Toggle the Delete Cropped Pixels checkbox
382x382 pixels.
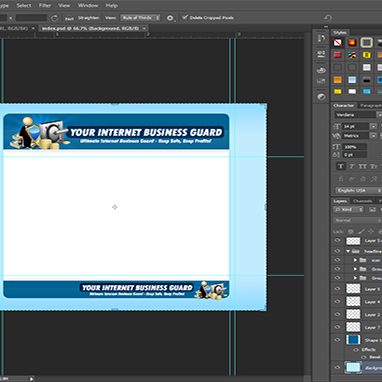[185, 17]
